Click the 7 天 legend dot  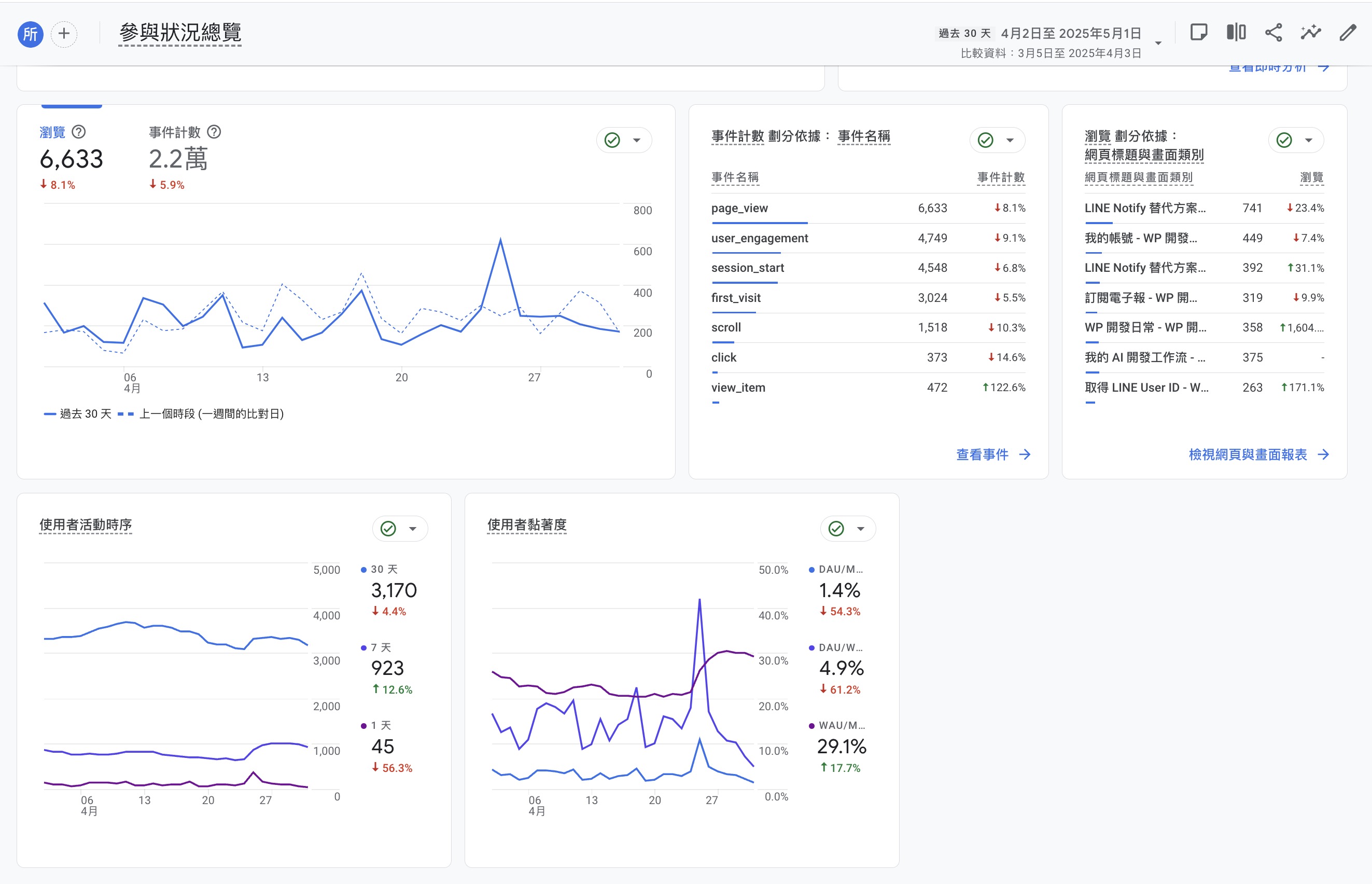click(x=363, y=647)
